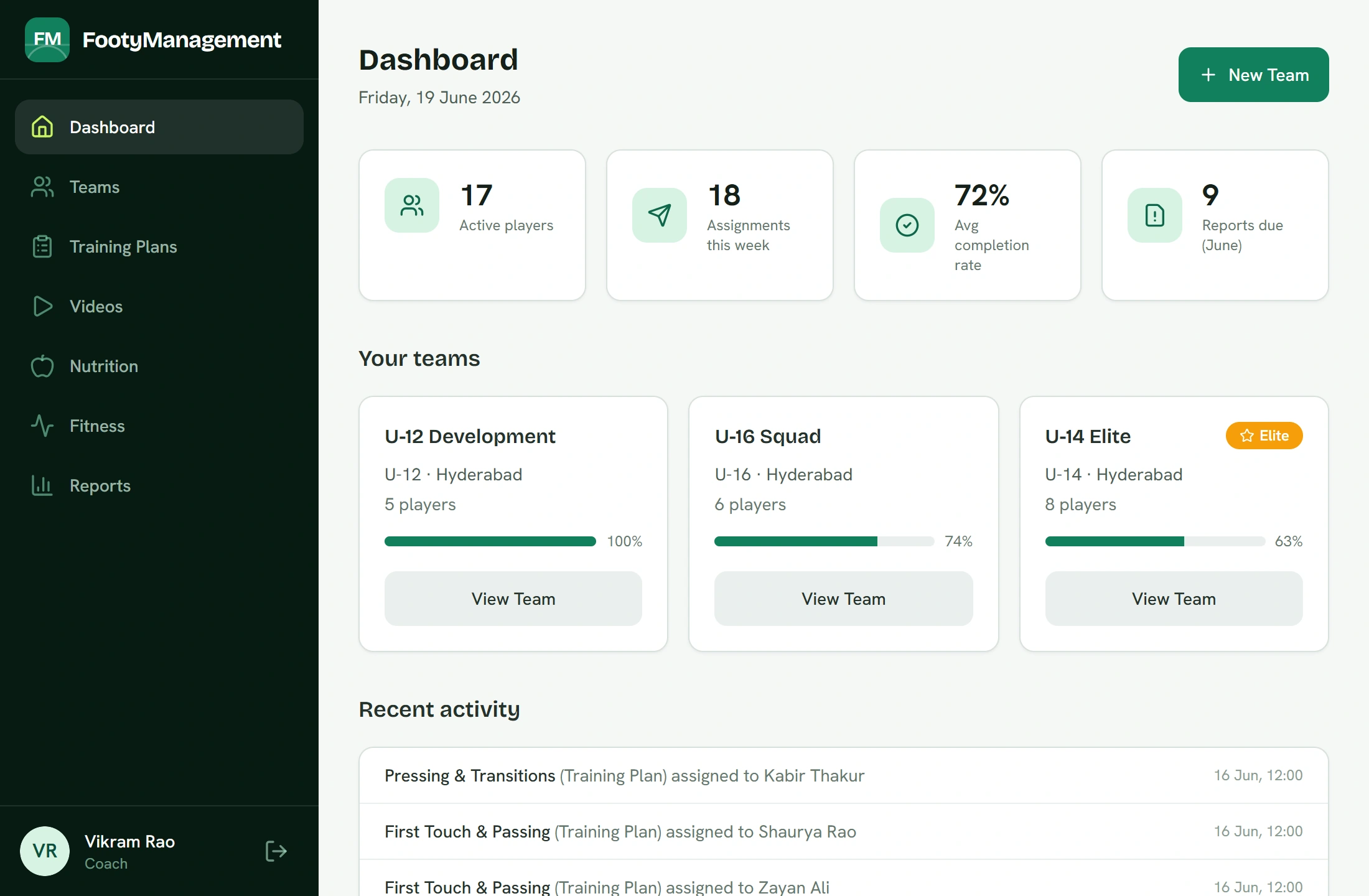Log out using the sign-out icon

pos(276,851)
